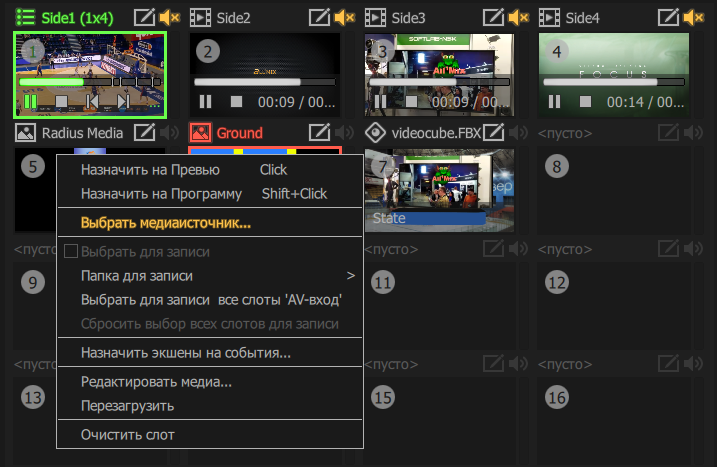Stop playback in slot 3
This screenshot has width=717, height=467.
412,101
